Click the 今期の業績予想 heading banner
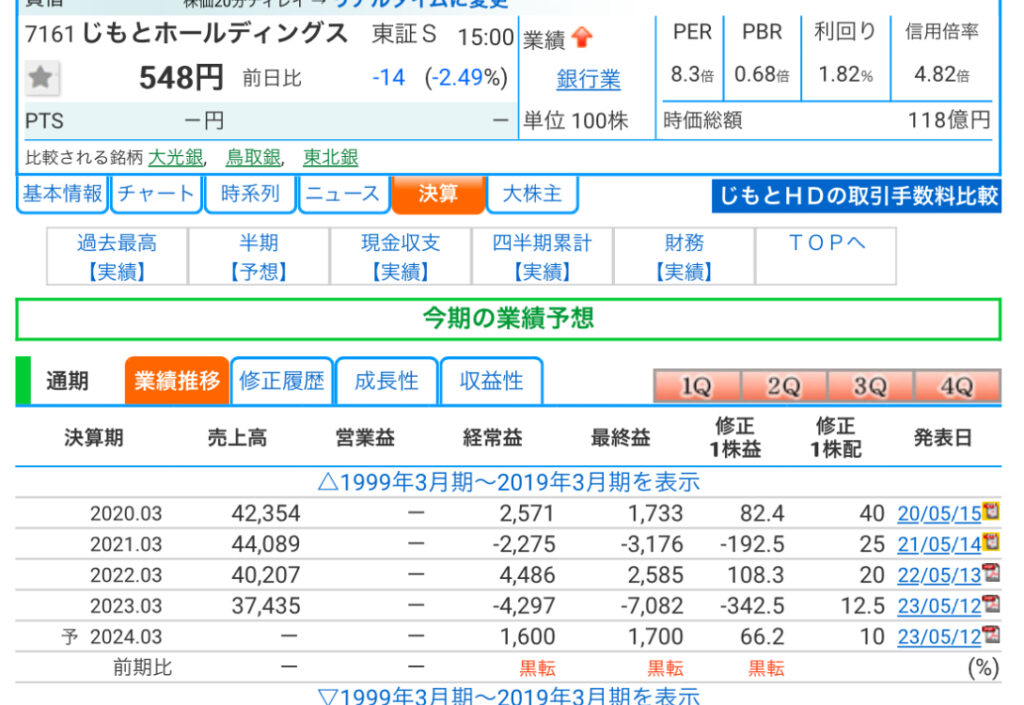The width and height of the screenshot is (1024, 705). tap(508, 319)
